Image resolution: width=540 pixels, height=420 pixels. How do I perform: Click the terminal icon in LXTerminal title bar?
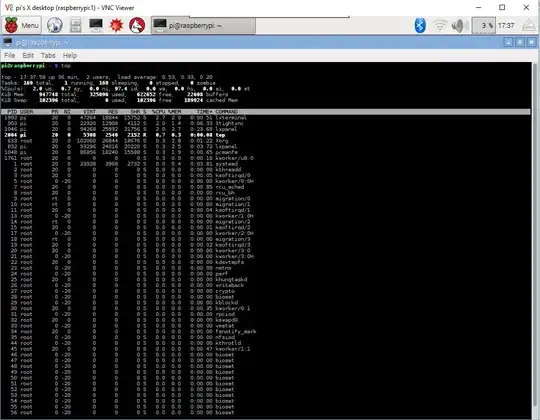tap(8, 42)
